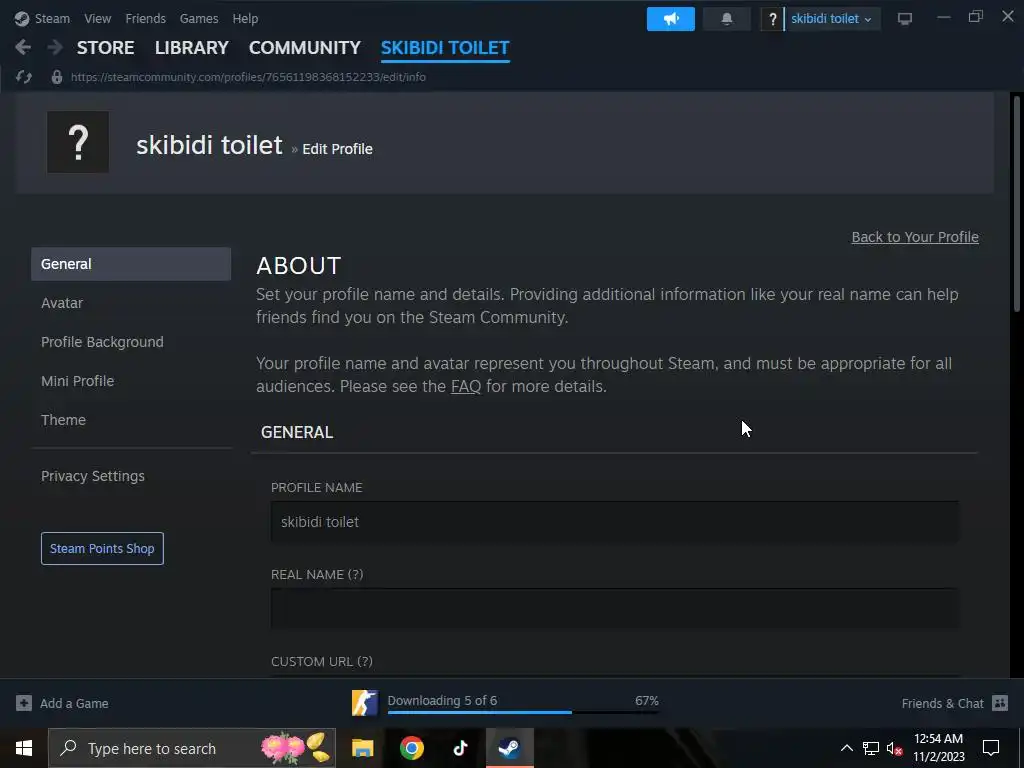
Task: Click the large profile avatar placeholder
Action: (78, 142)
